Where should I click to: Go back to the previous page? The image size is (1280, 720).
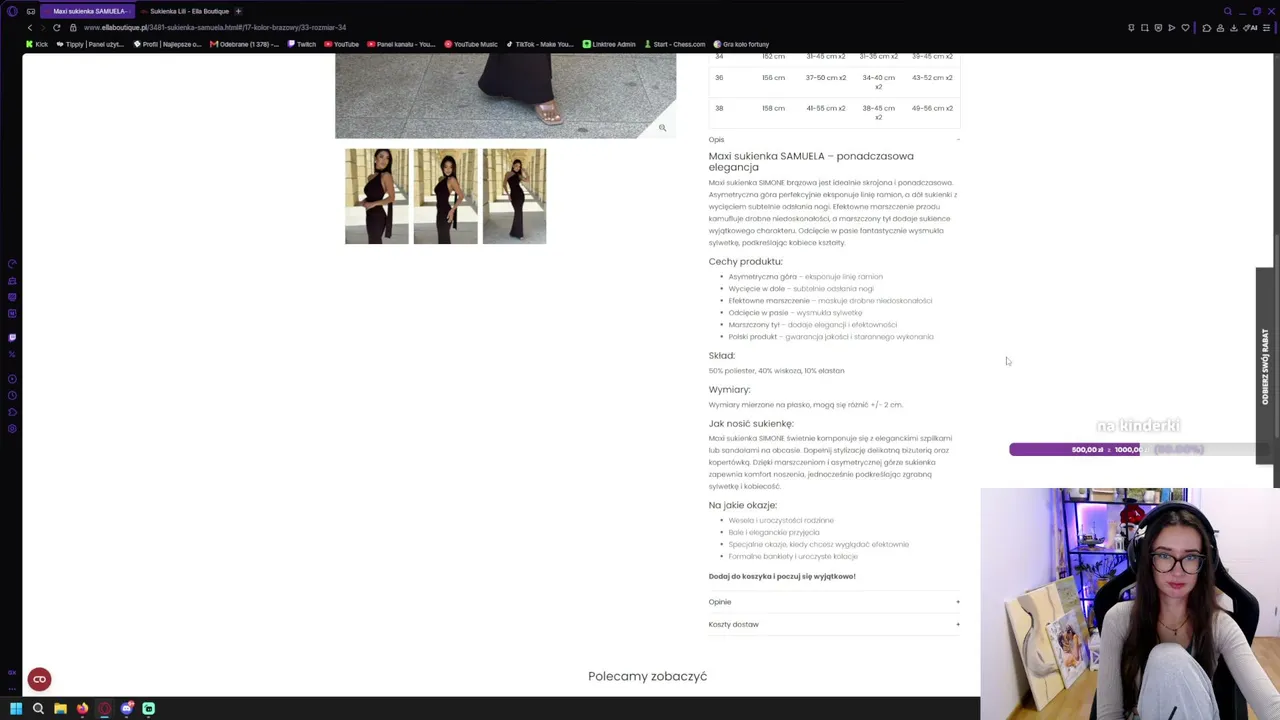[x=30, y=28]
